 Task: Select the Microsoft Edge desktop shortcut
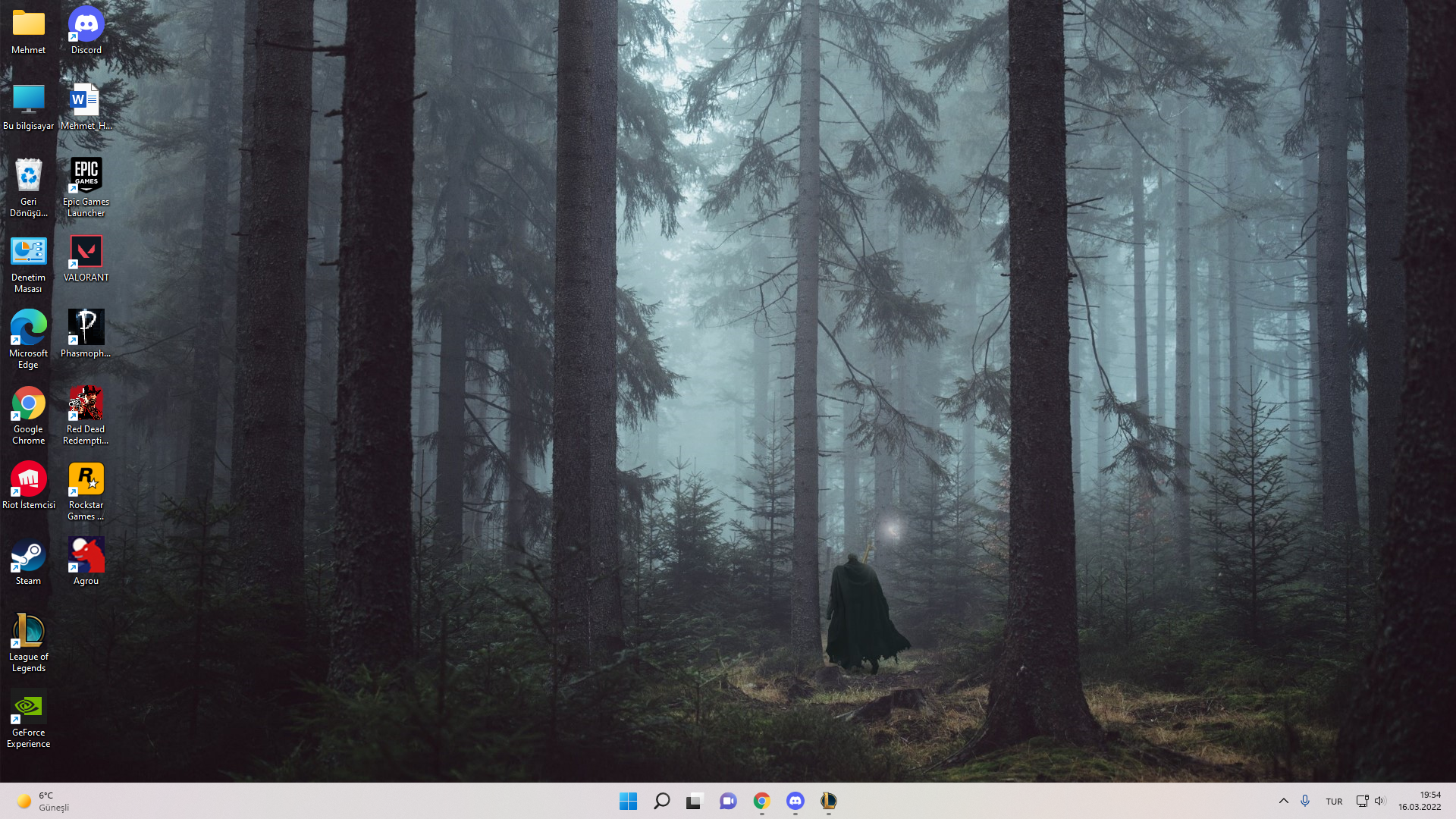pos(29,340)
